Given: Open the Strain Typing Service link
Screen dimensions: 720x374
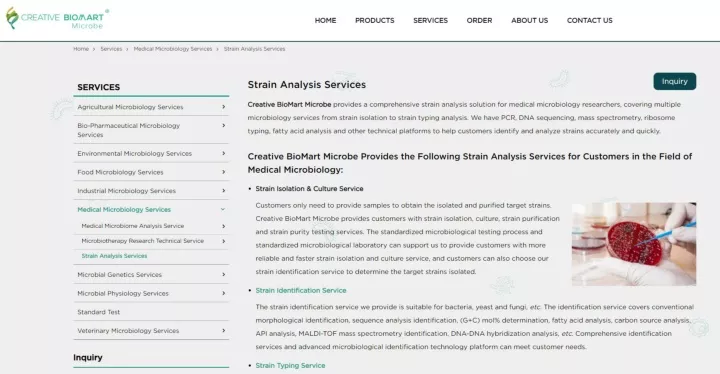Looking at the screenshot, I should [x=290, y=366].
